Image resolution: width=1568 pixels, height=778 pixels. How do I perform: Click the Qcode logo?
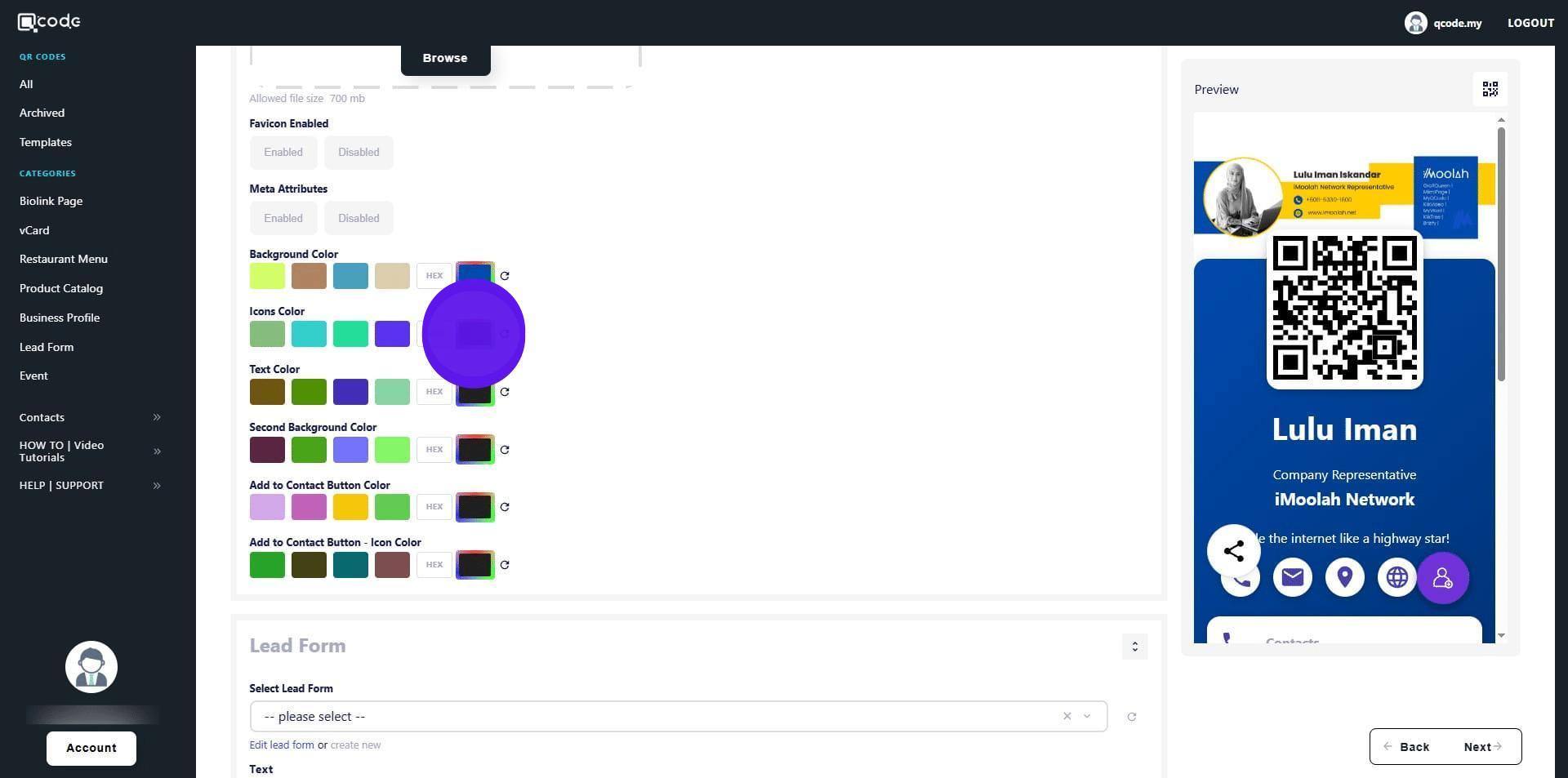49,22
